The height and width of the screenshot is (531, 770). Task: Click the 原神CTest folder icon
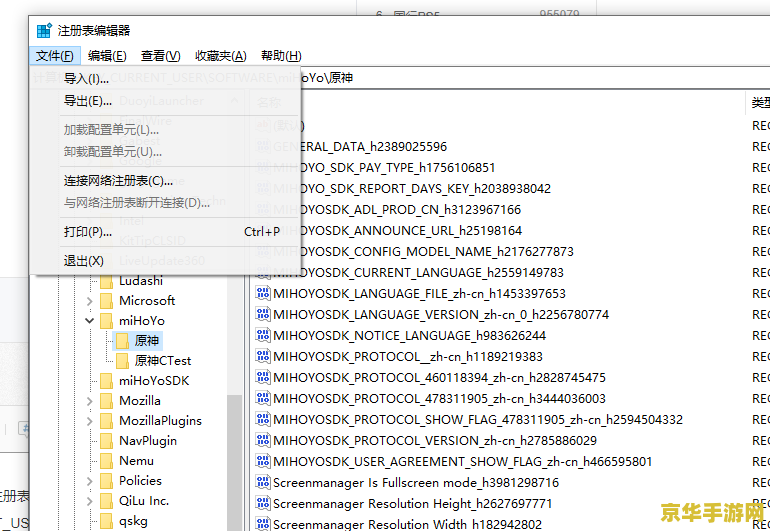pyautogui.click(x=122, y=361)
